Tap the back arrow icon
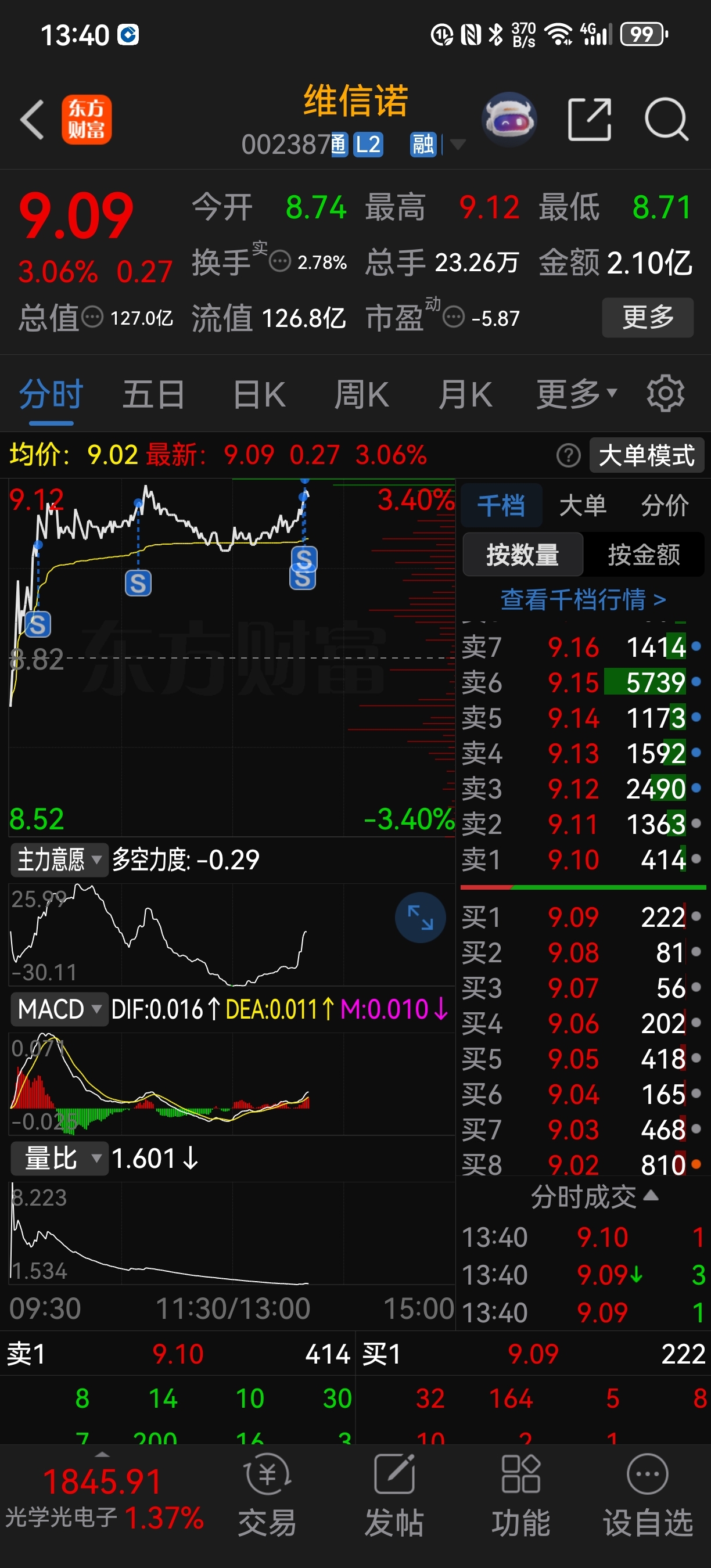 tap(31, 120)
